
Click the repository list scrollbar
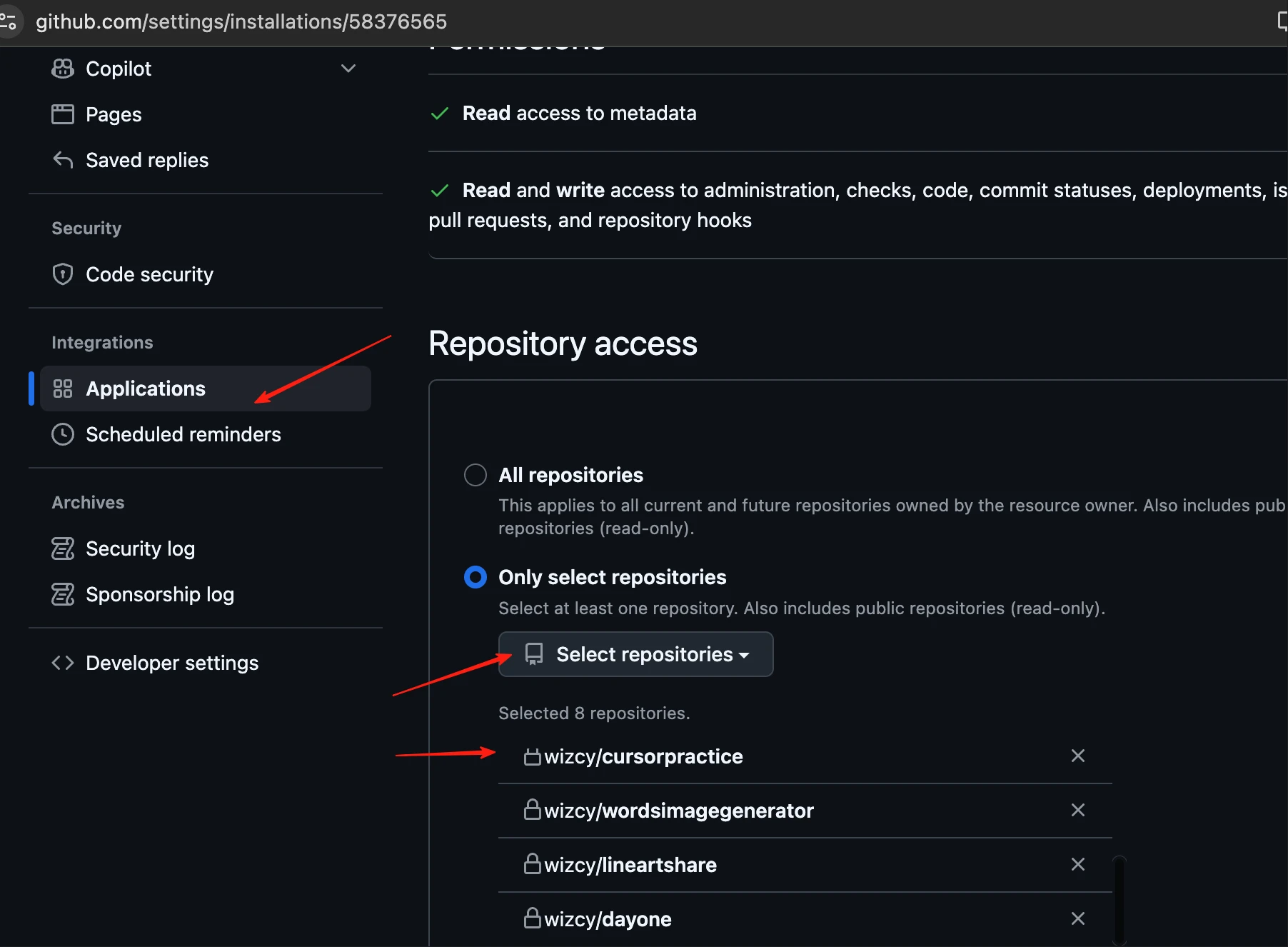[1120, 900]
